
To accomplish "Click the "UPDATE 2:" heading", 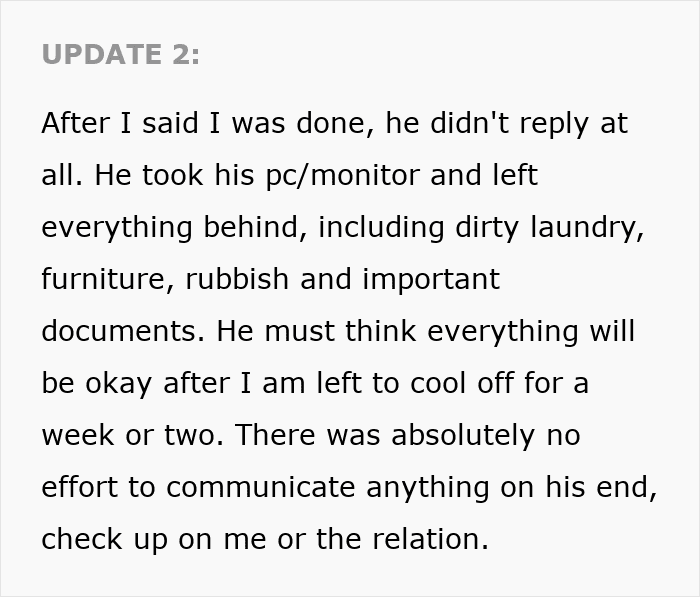I will [121, 55].
